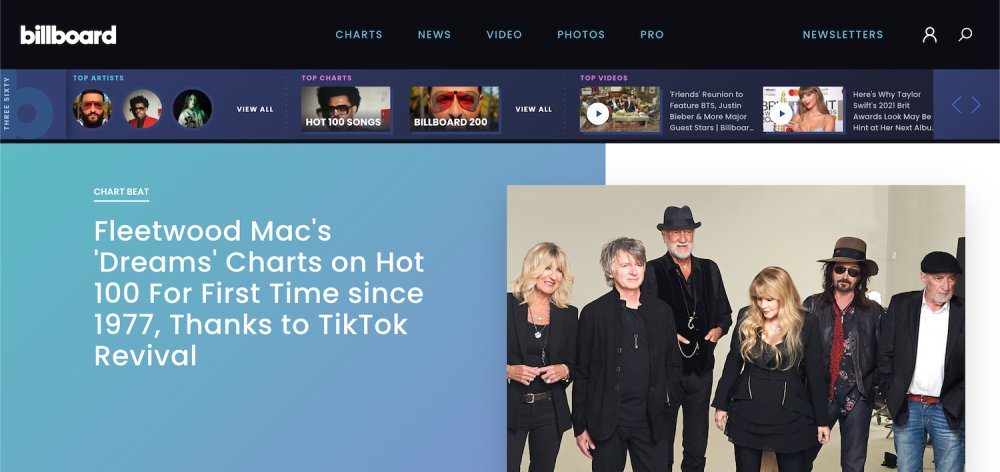Open the Fleetwood Mac 'Dreams' article headline
1000x472 pixels.
pos(259,293)
